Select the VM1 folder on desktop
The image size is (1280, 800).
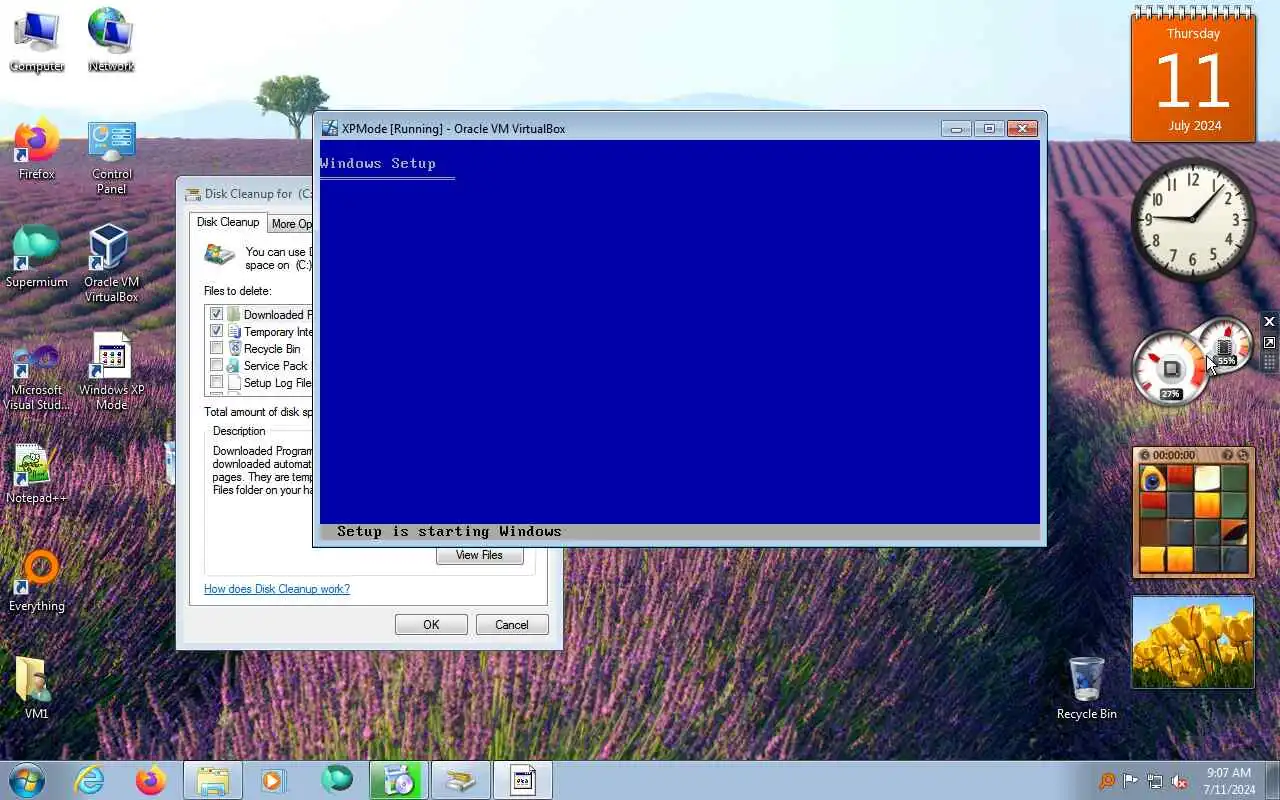[37, 688]
